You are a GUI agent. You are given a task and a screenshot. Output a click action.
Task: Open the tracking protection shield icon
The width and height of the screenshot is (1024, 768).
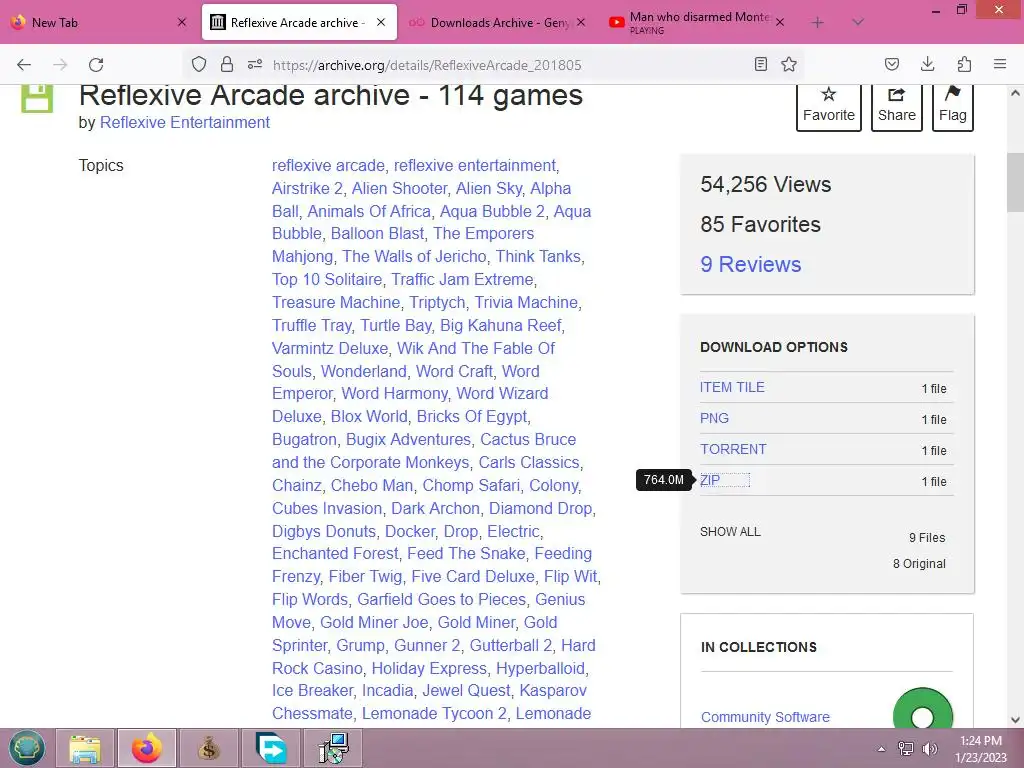tap(199, 64)
